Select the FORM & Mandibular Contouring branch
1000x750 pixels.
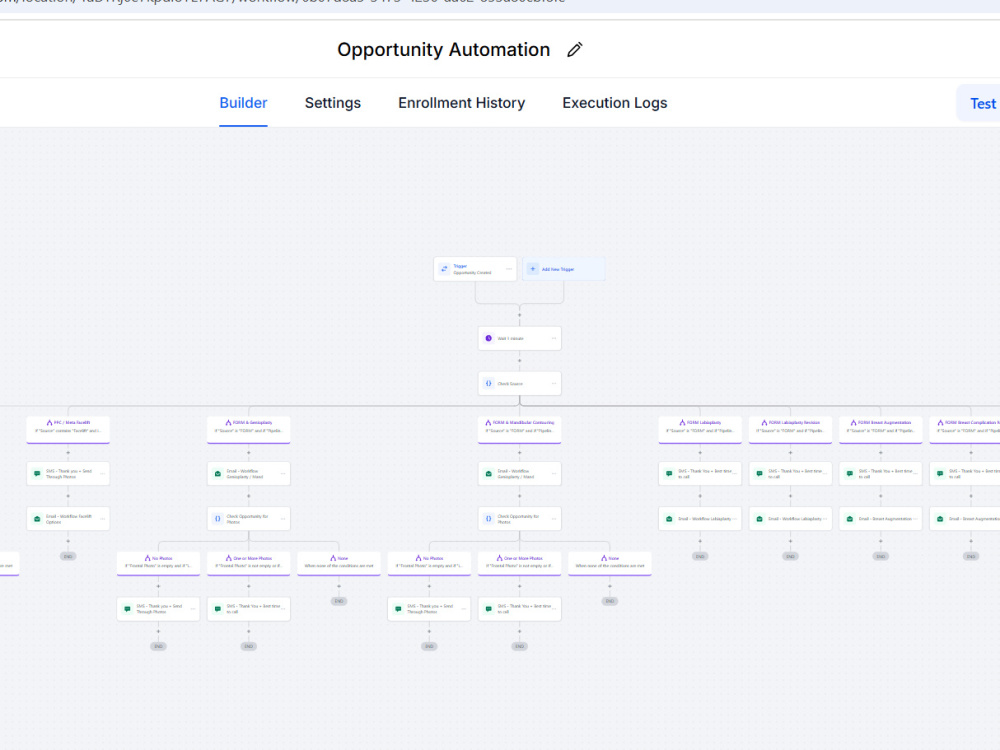tap(520, 429)
